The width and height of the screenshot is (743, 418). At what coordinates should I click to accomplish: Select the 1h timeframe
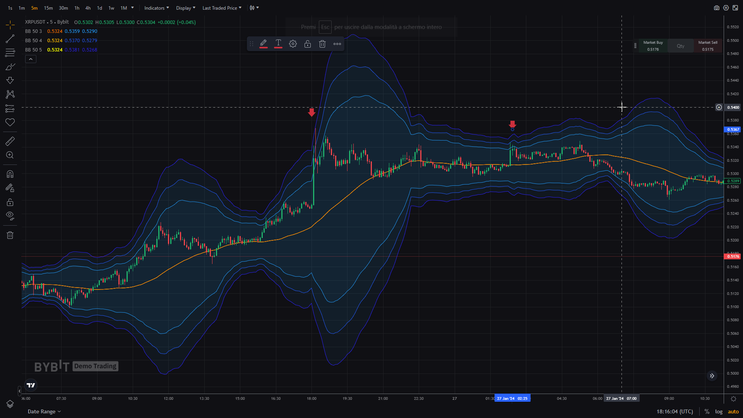(x=77, y=8)
